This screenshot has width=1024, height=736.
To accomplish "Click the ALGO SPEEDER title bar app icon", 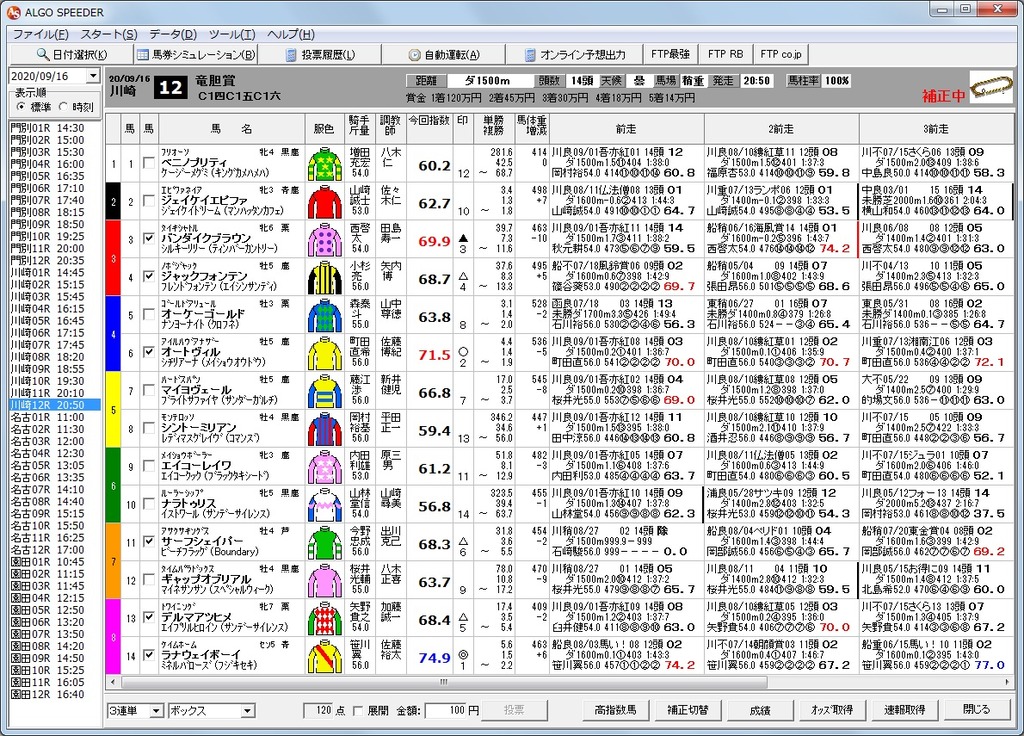I will [x=14, y=12].
